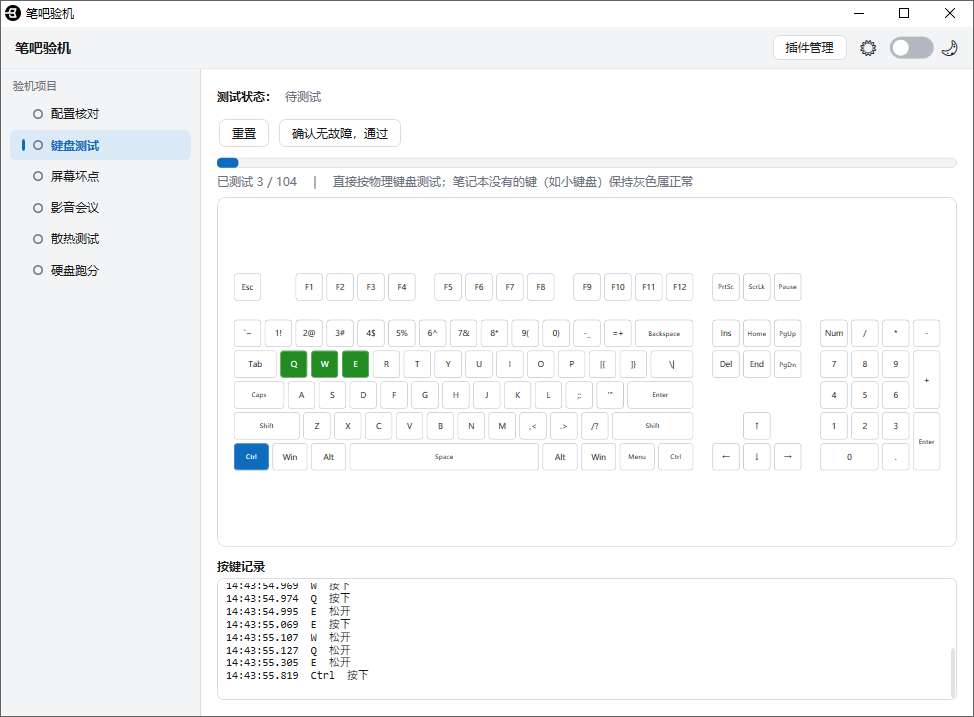Click the right arrow virtual key
Screen dimensions: 974x717
pyautogui.click(x=788, y=457)
